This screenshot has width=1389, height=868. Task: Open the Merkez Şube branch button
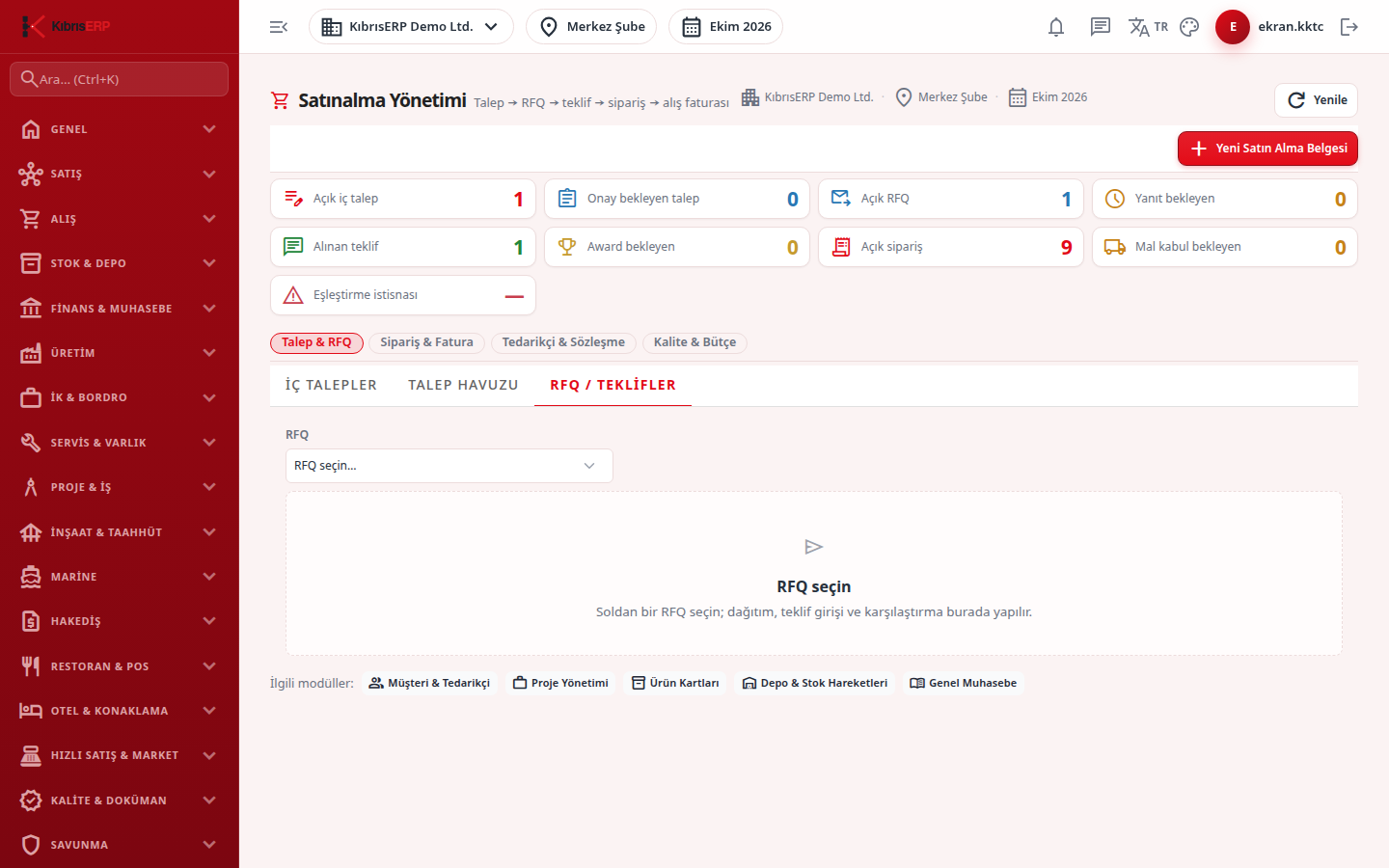point(591,27)
